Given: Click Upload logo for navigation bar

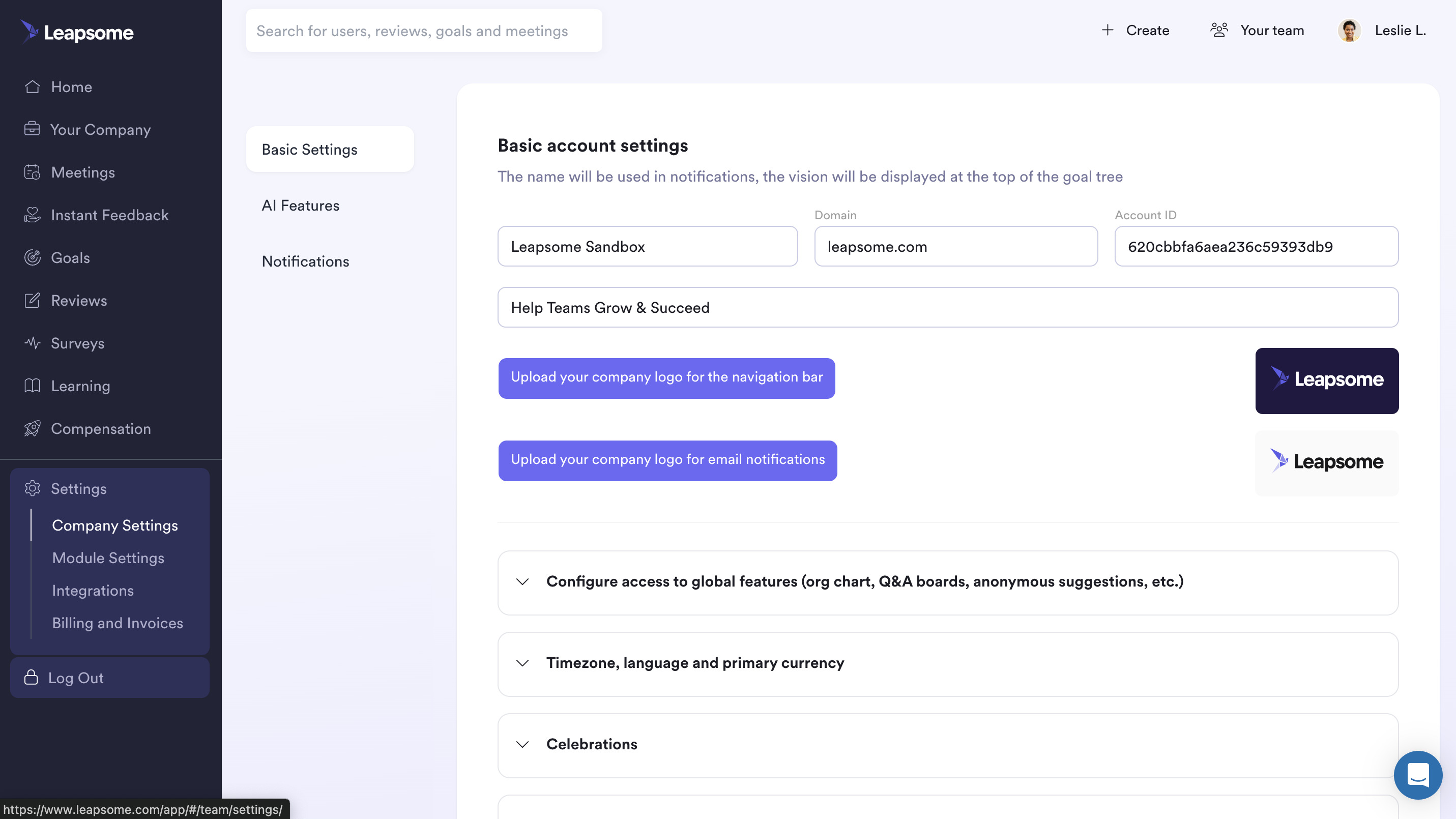Looking at the screenshot, I should (666, 377).
